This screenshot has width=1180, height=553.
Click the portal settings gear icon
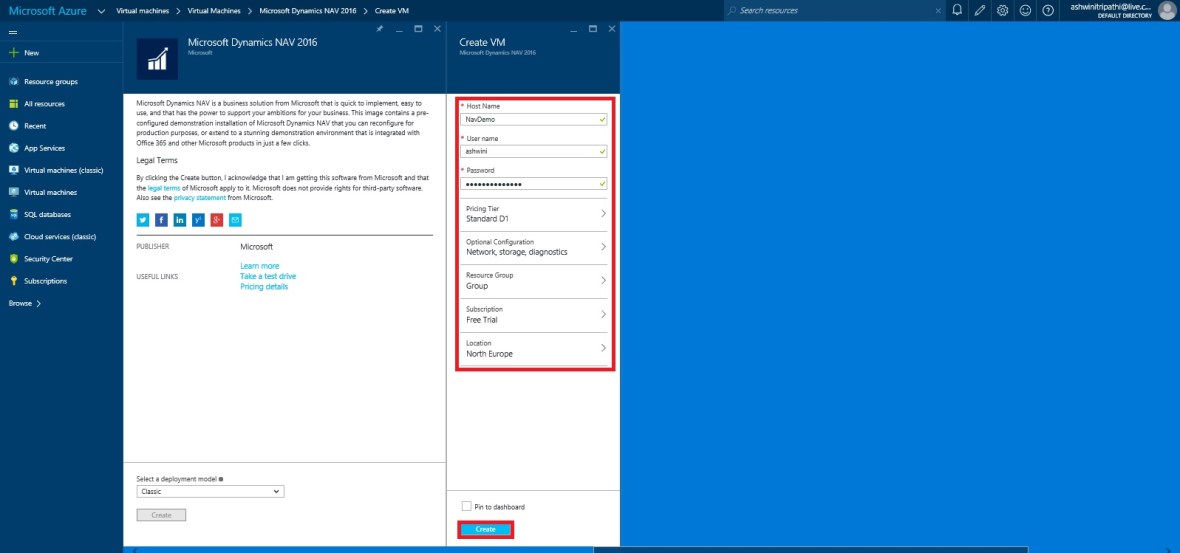[1002, 10]
